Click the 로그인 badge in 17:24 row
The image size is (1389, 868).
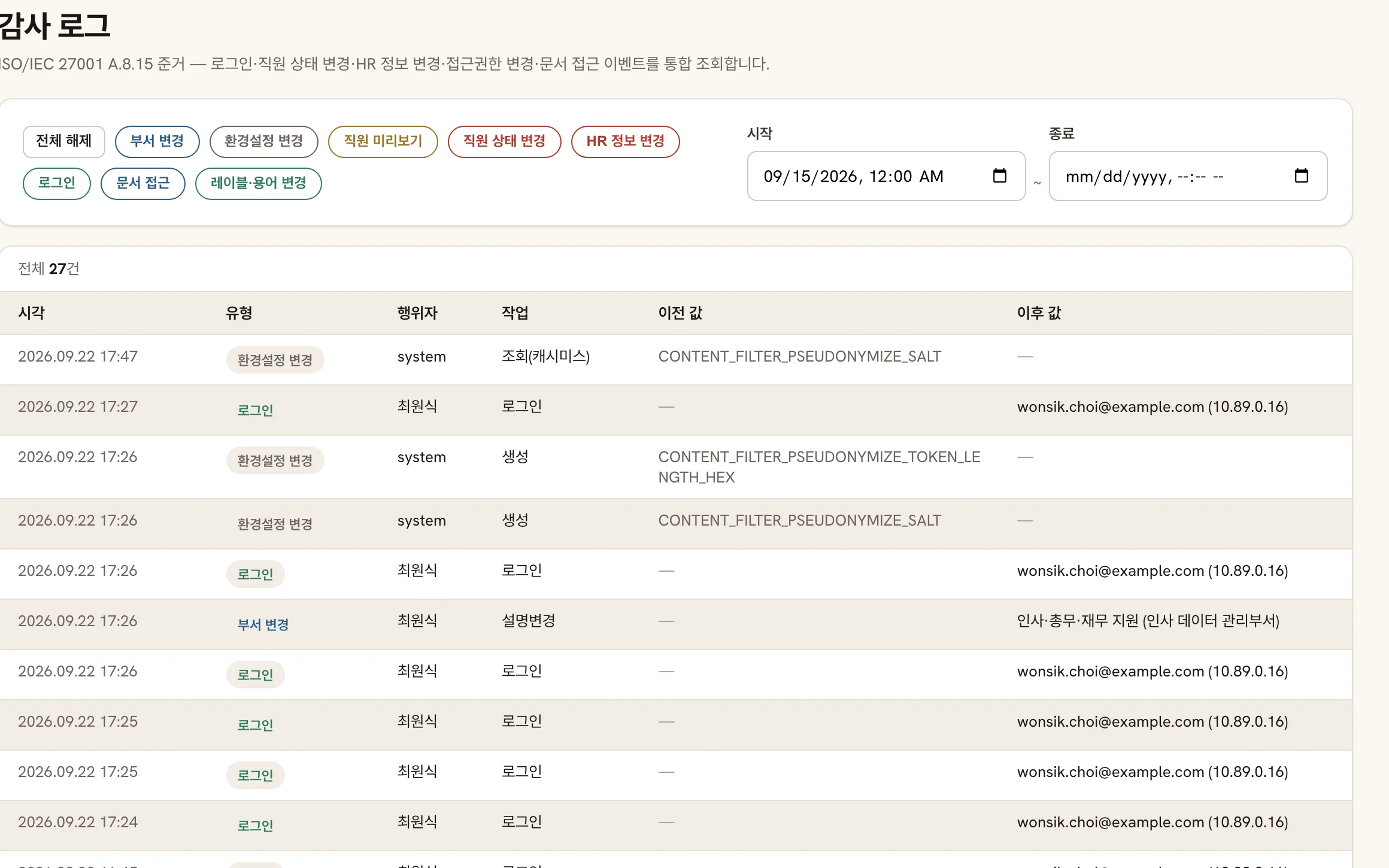[x=255, y=825]
